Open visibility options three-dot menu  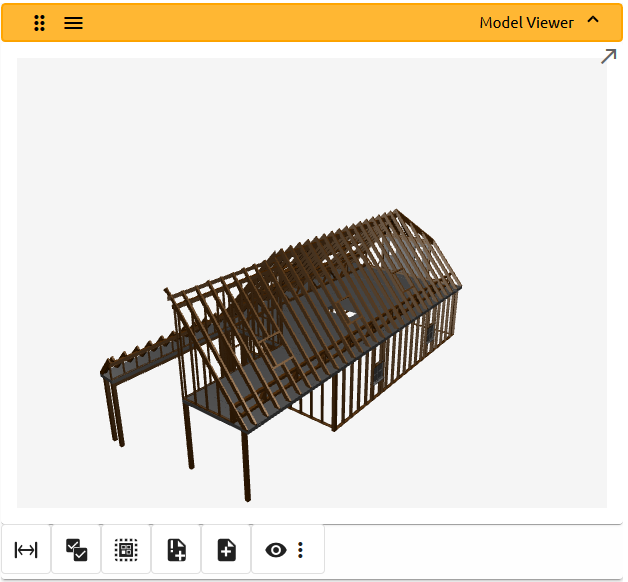[300, 550]
